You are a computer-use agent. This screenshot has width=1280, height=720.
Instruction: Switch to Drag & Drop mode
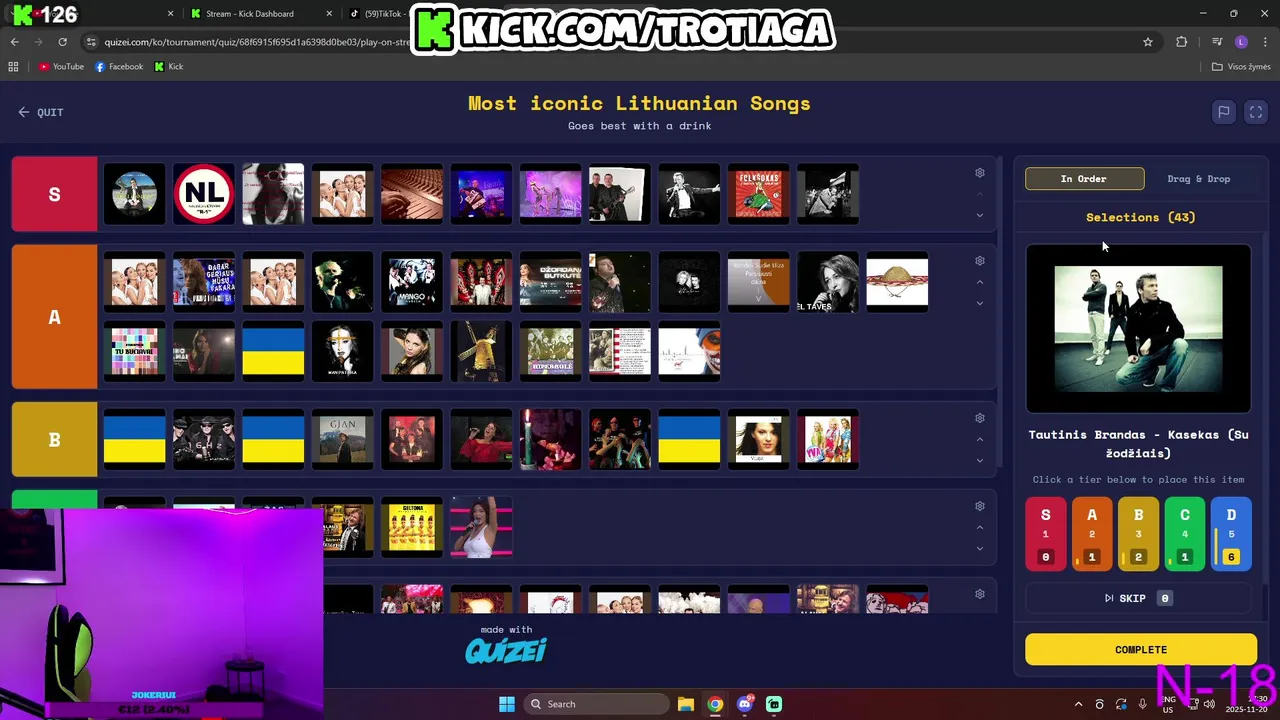(1198, 179)
